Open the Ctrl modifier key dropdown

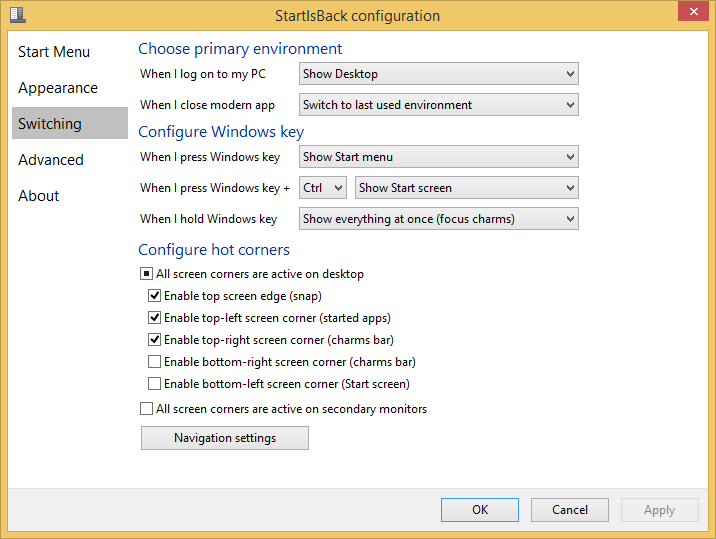323,187
